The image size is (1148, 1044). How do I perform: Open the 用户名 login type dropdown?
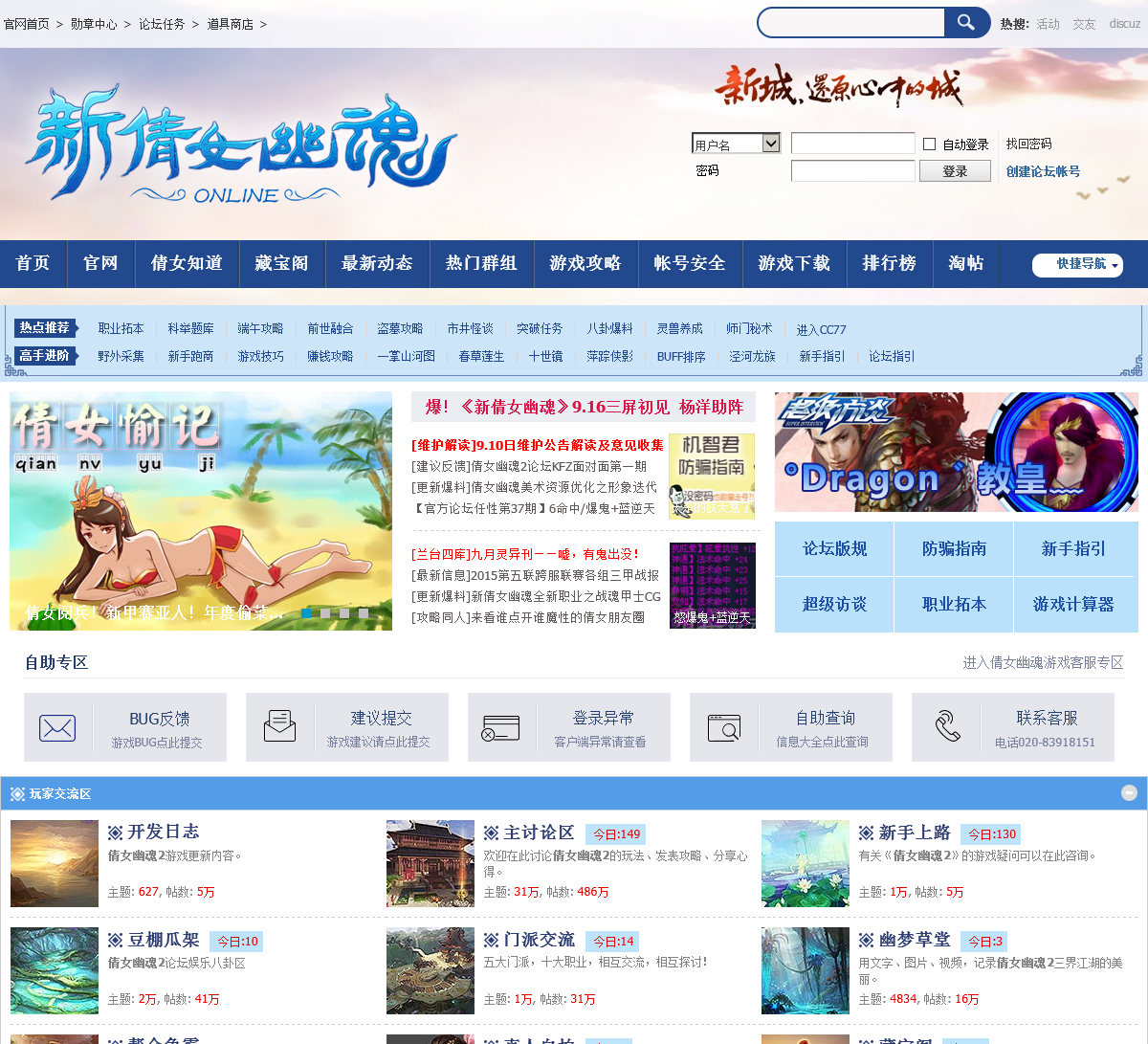click(x=736, y=144)
